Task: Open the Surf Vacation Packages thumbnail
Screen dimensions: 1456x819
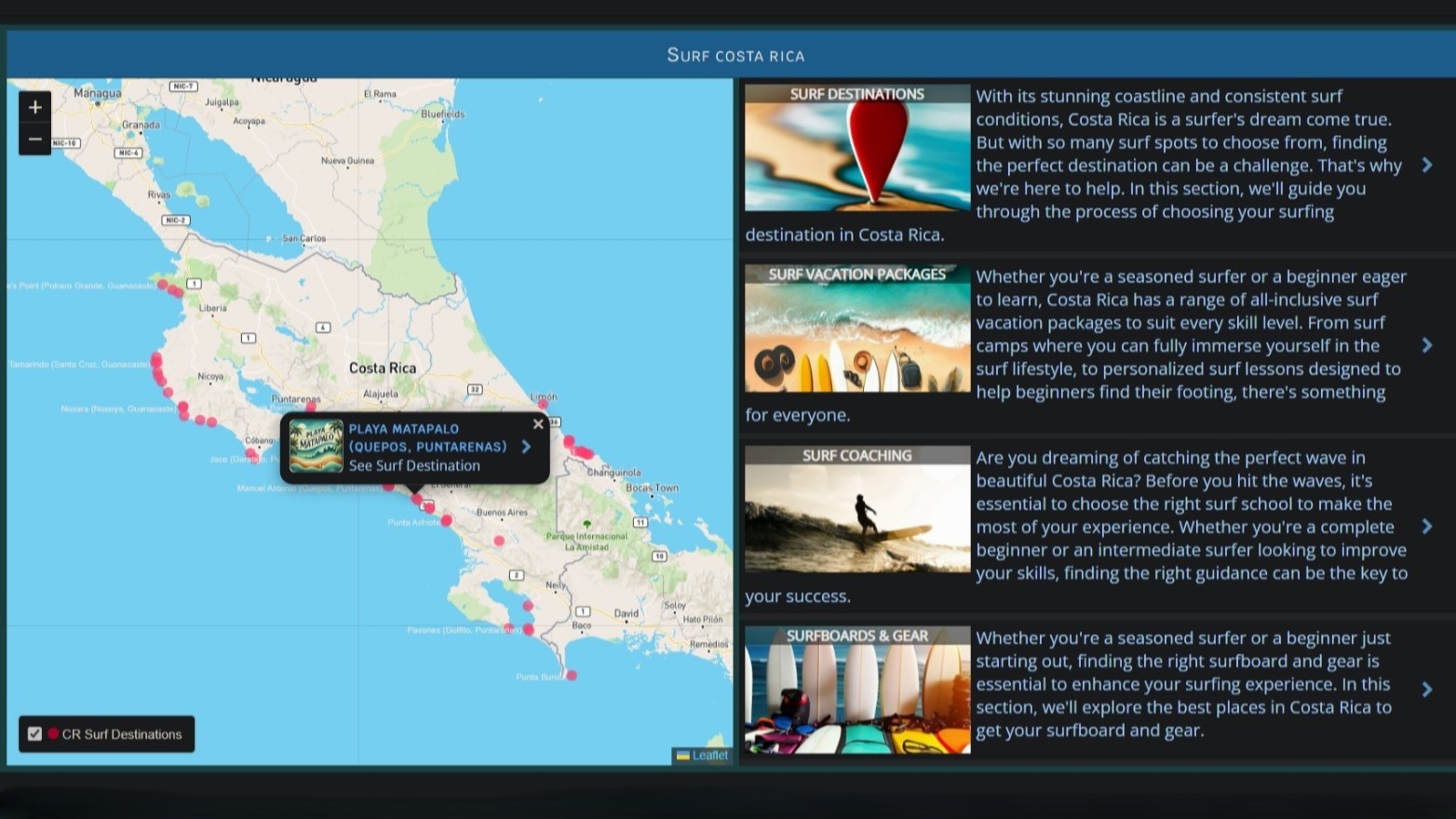Action: 856,329
